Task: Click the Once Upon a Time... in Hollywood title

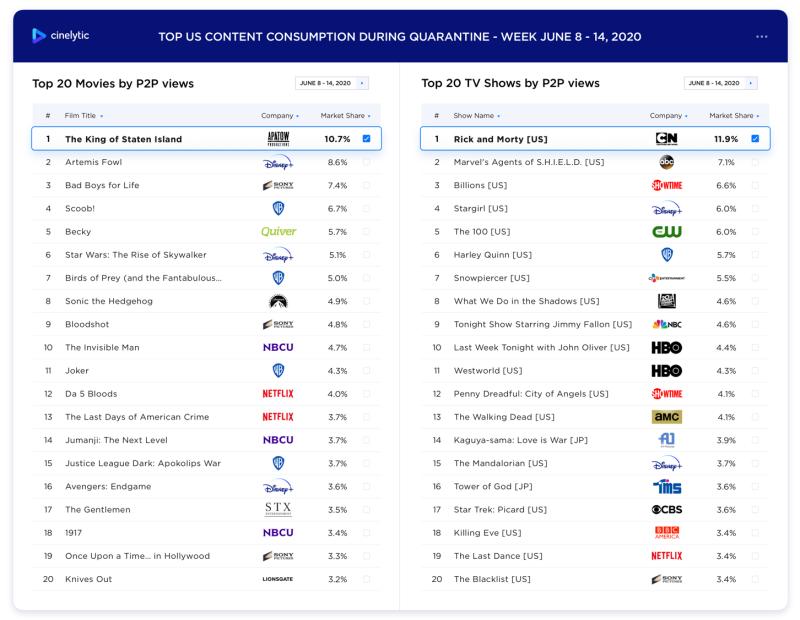Action: pos(137,556)
